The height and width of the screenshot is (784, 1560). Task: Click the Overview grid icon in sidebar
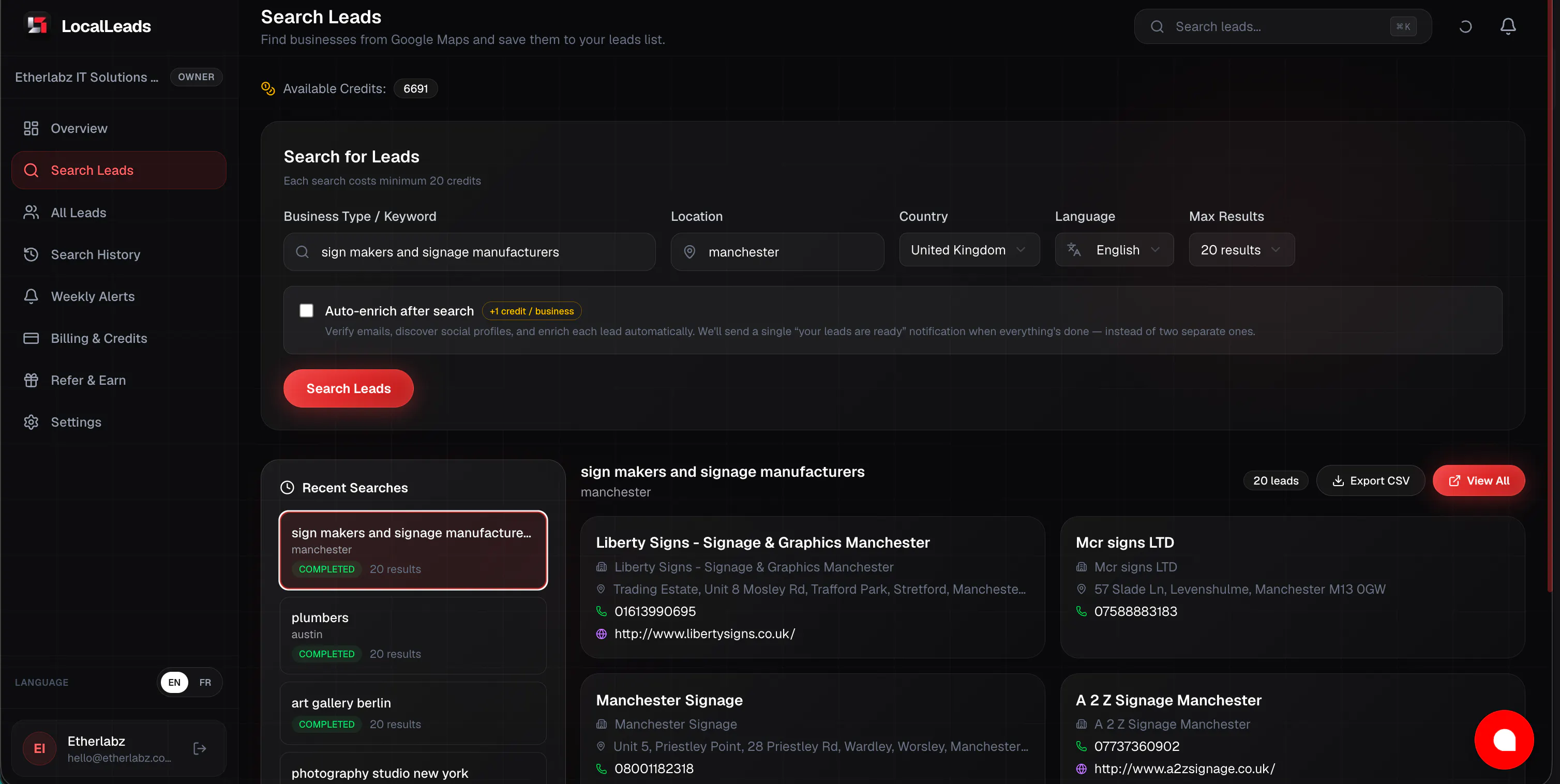tap(31, 128)
